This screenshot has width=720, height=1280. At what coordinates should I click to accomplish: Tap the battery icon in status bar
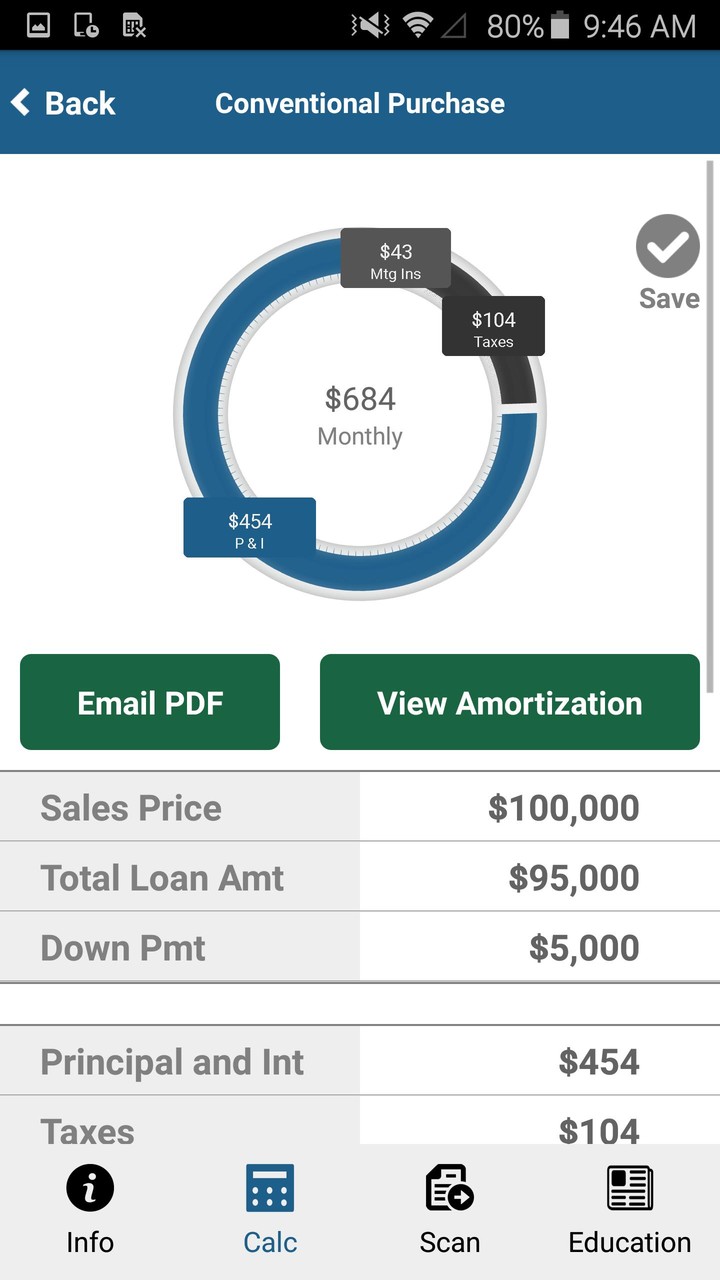point(560,25)
